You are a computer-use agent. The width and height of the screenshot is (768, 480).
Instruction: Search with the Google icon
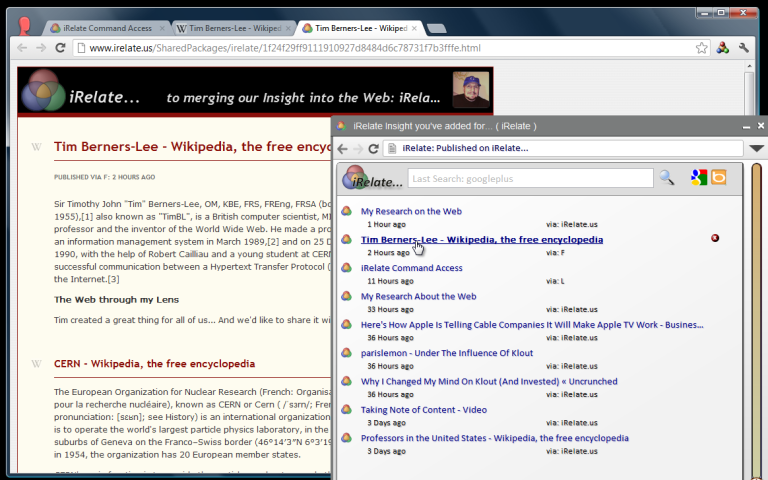tap(699, 177)
